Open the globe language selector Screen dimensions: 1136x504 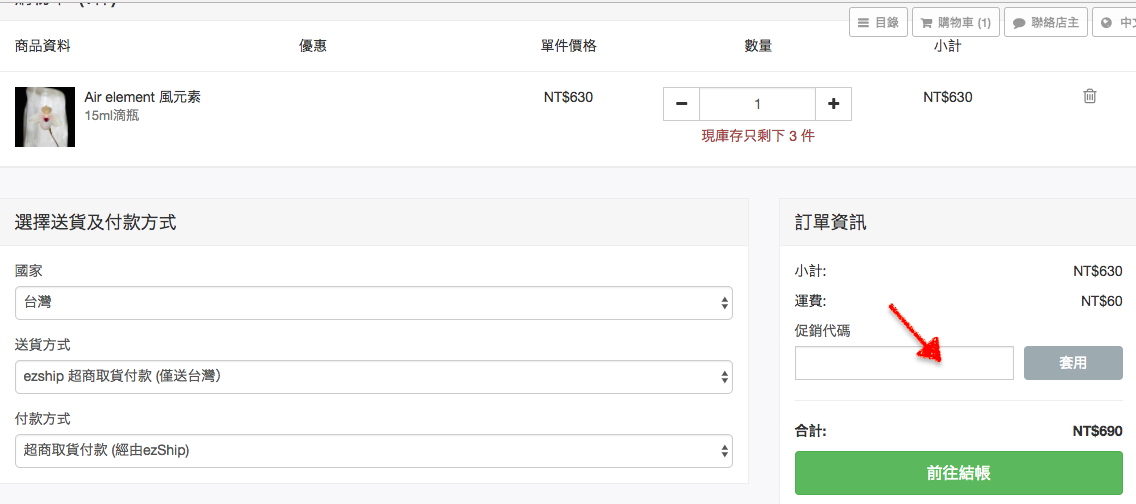1114,22
